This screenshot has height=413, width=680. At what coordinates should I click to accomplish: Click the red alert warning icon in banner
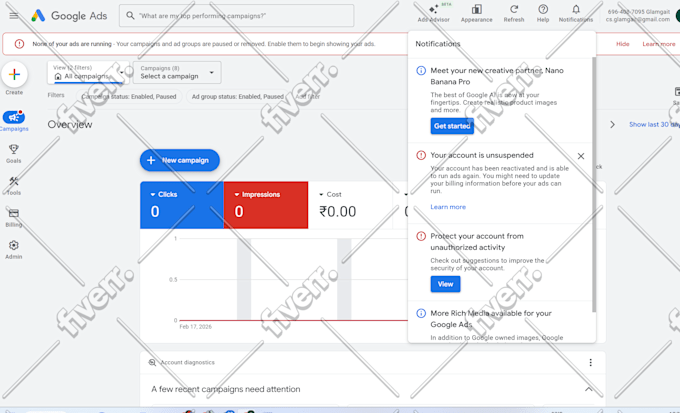coord(19,44)
